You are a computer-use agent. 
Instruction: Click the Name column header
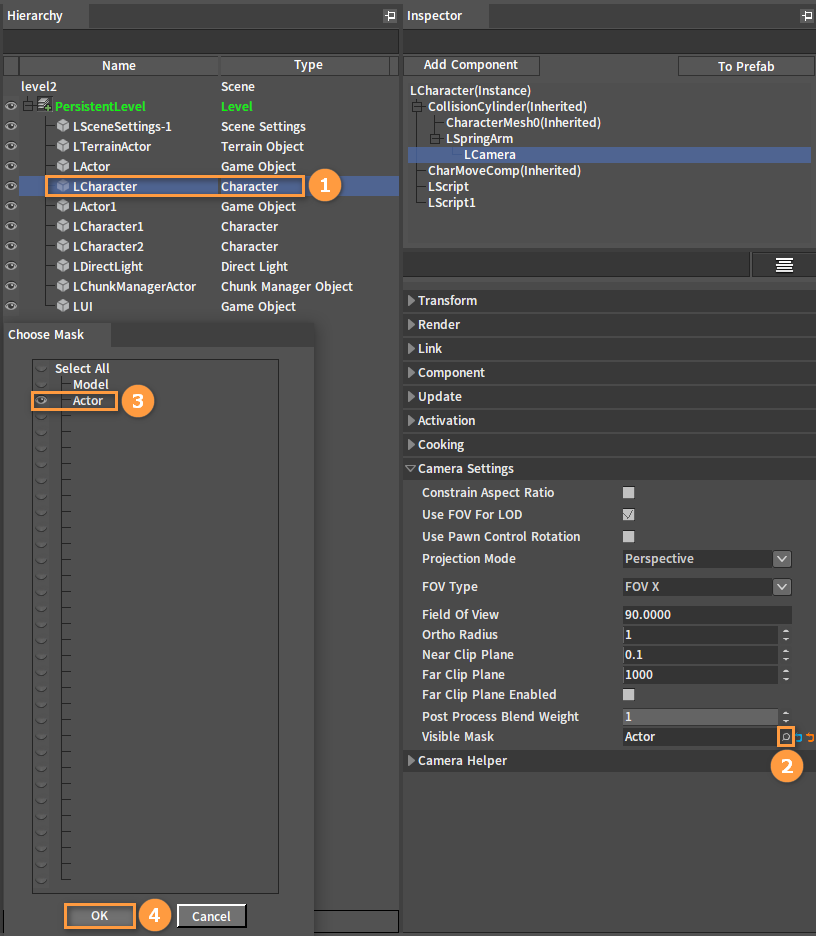119,66
